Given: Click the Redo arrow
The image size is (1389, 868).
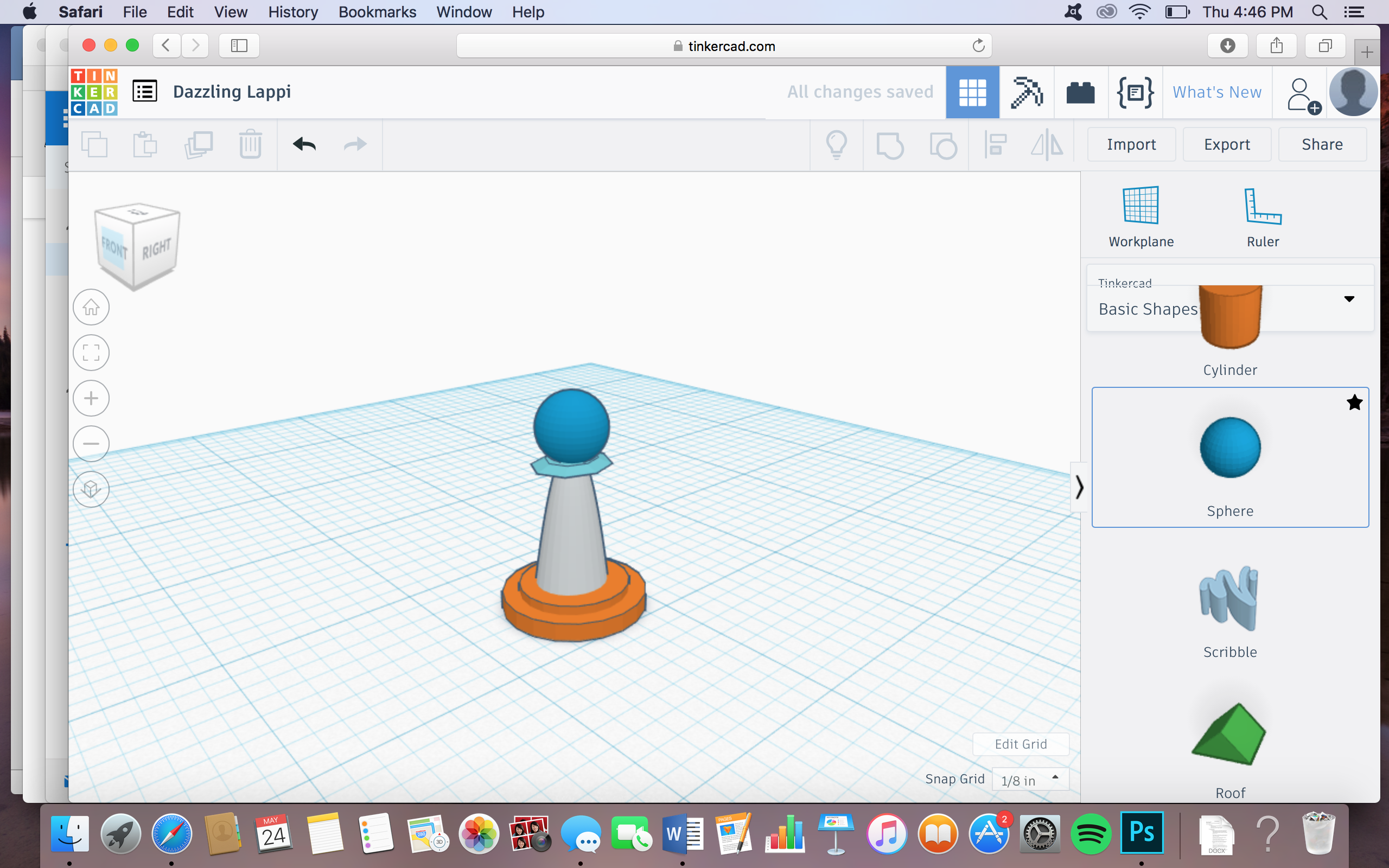Looking at the screenshot, I should (355, 144).
